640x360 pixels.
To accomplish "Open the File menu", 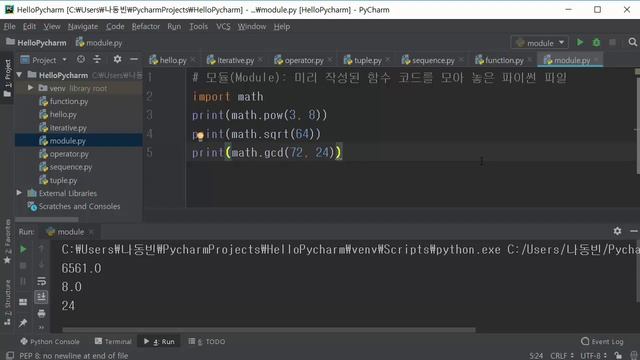I will pyautogui.click(x=9, y=27).
